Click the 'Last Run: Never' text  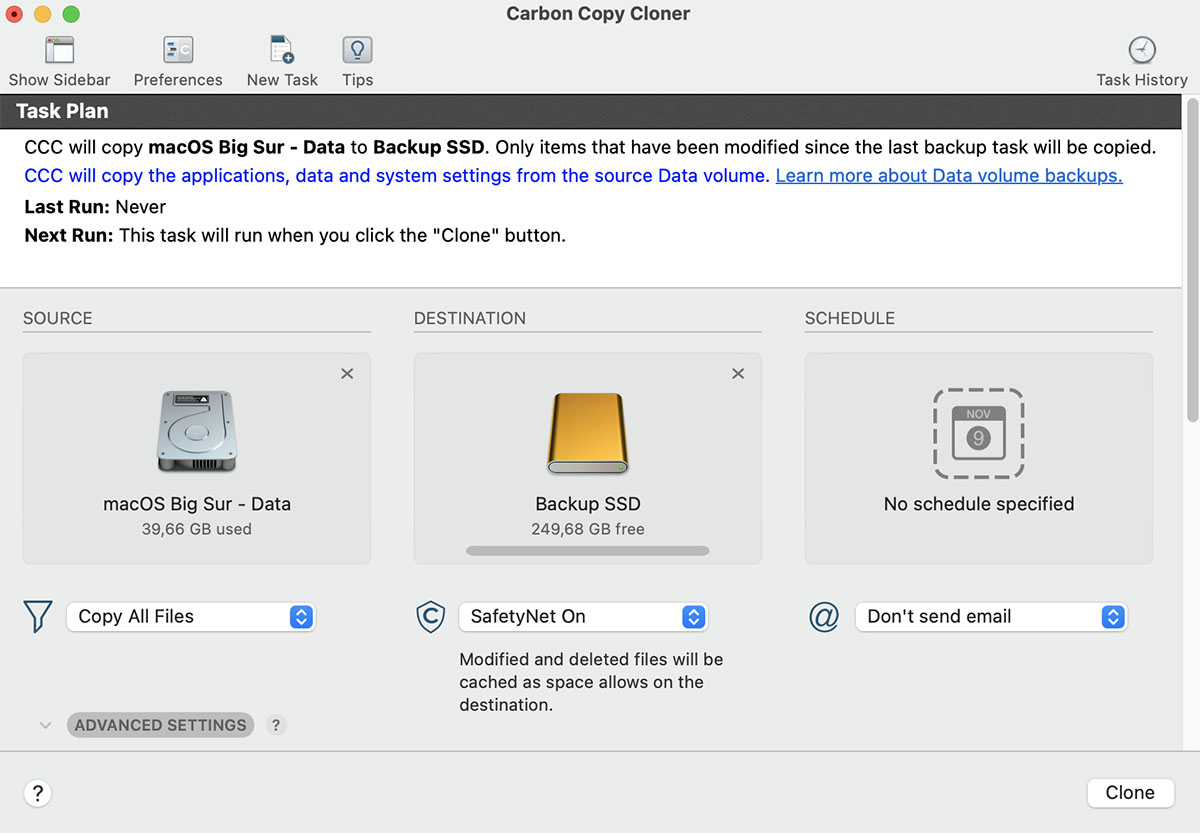[x=95, y=207]
